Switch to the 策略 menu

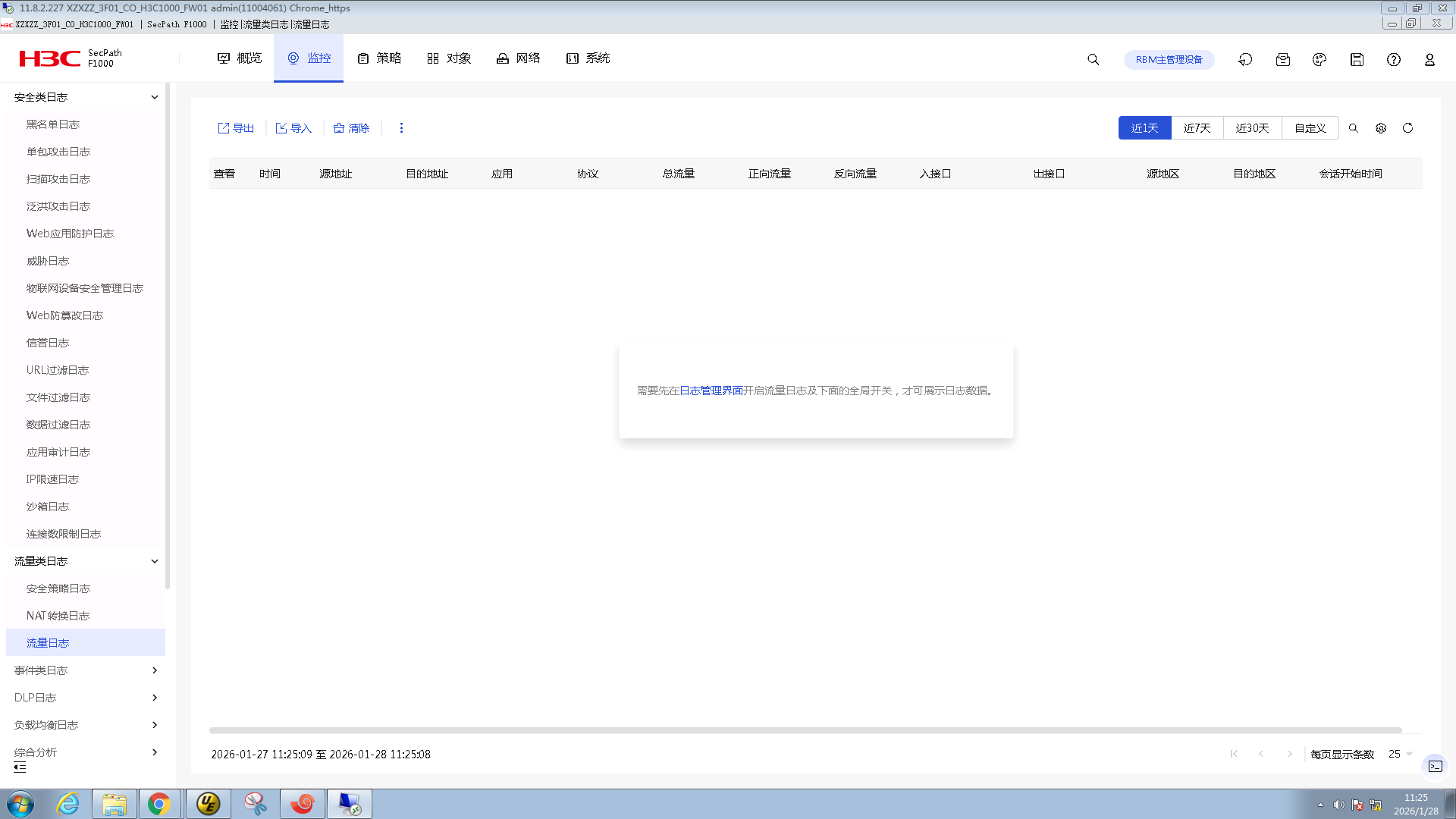(379, 58)
